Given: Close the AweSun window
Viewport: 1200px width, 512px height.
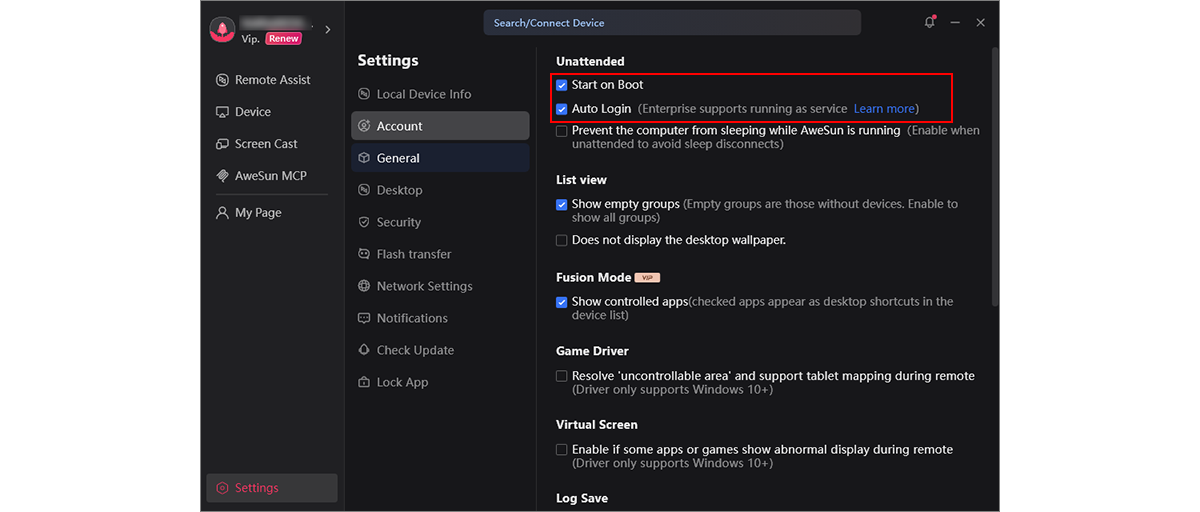Looking at the screenshot, I should pyautogui.click(x=981, y=22).
